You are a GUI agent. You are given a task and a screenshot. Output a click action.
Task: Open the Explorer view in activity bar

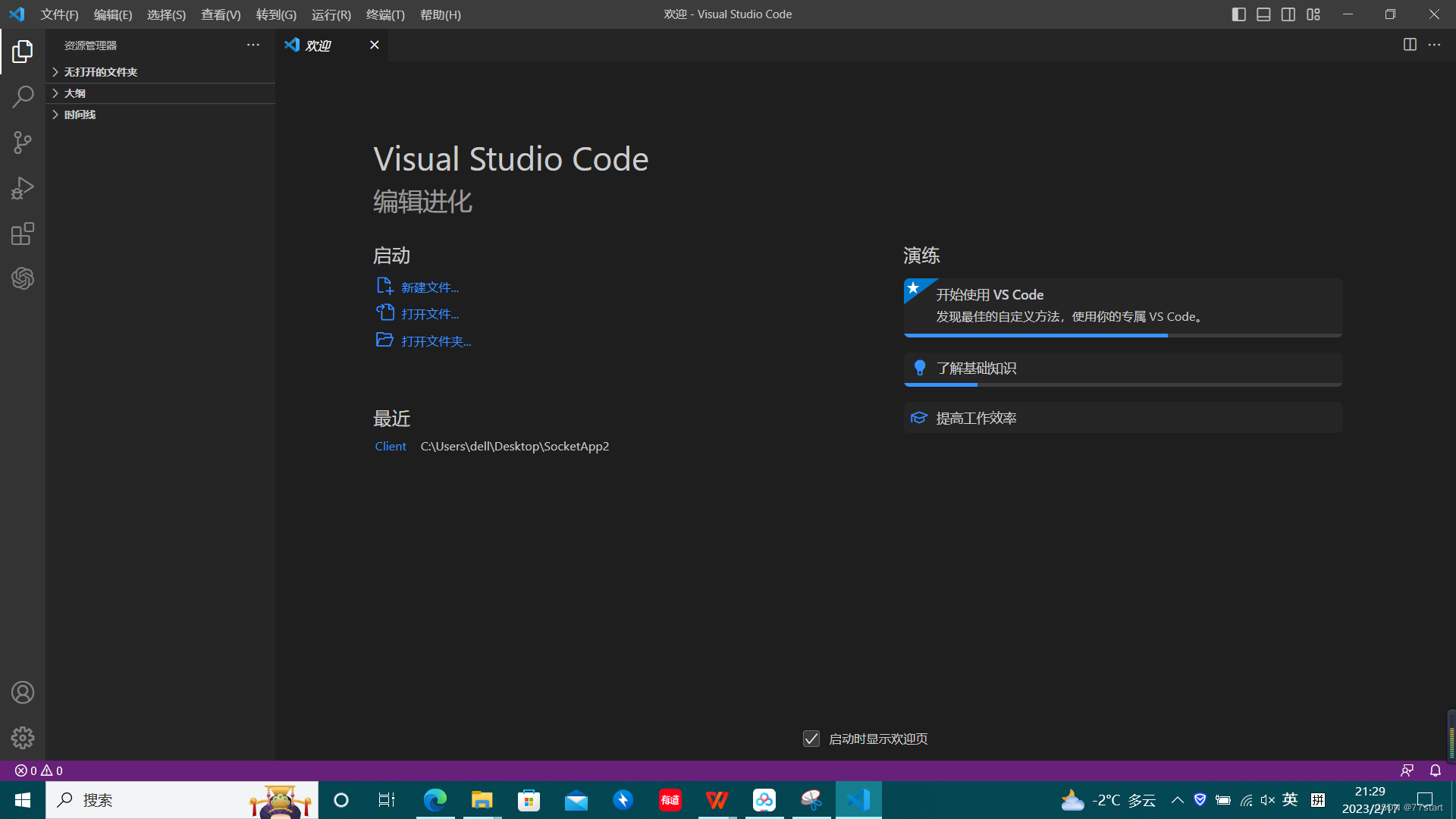click(23, 52)
